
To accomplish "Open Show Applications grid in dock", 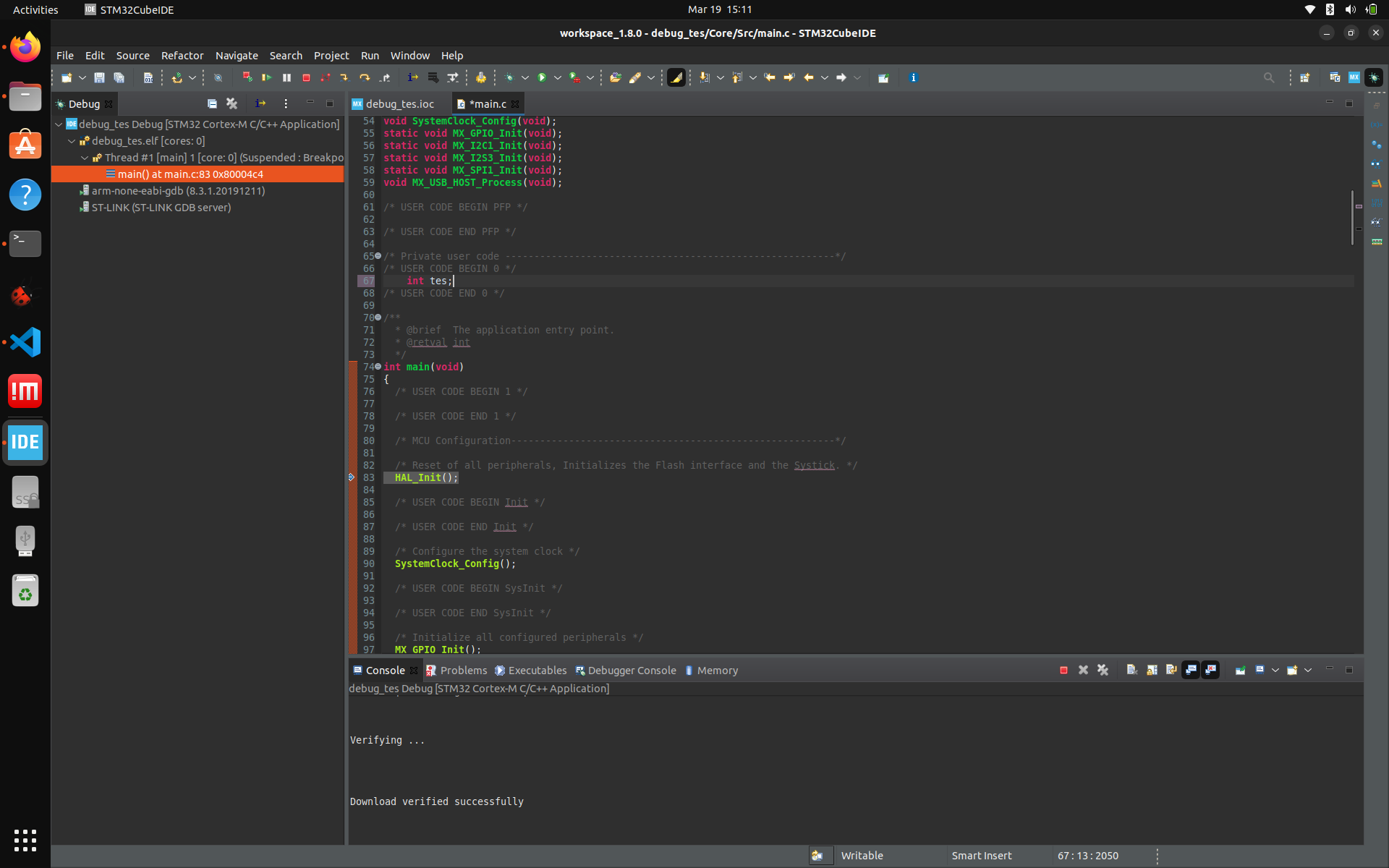I will tap(25, 840).
